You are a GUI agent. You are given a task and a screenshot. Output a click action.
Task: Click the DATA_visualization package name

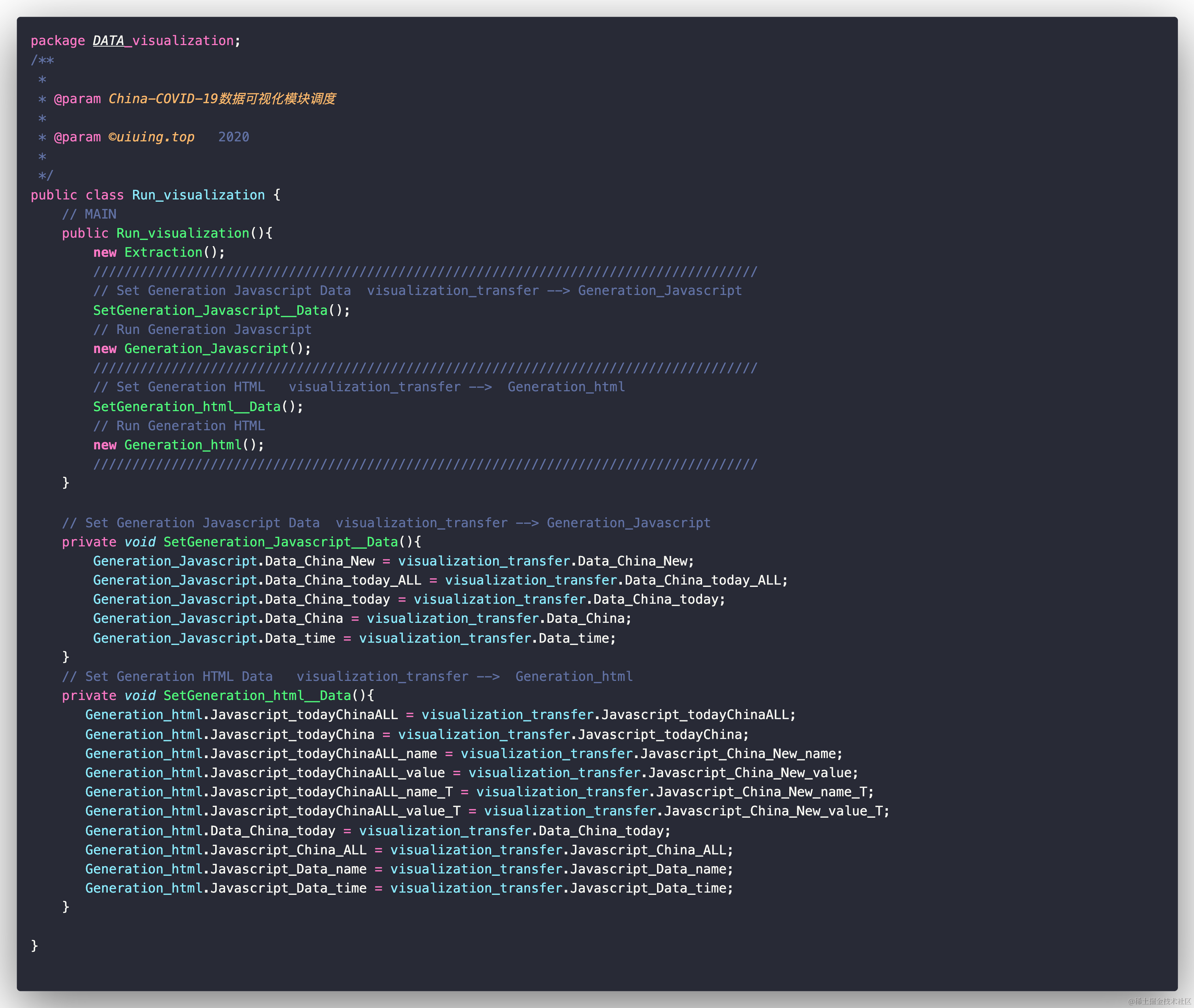(x=163, y=41)
